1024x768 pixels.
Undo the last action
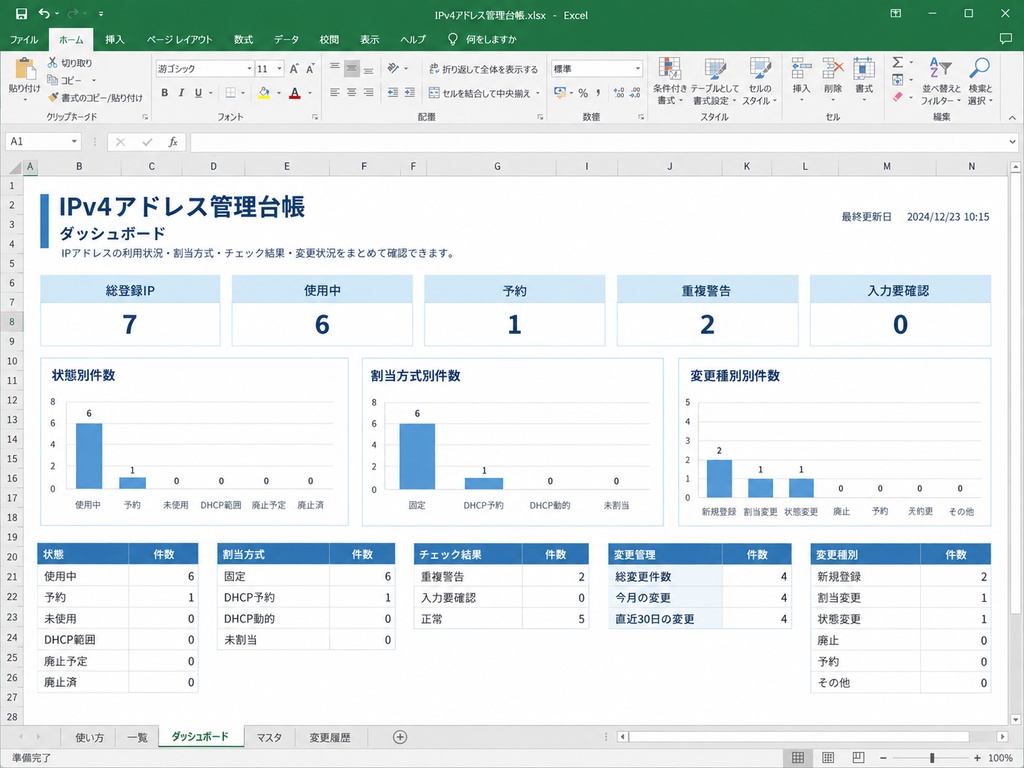pos(44,14)
